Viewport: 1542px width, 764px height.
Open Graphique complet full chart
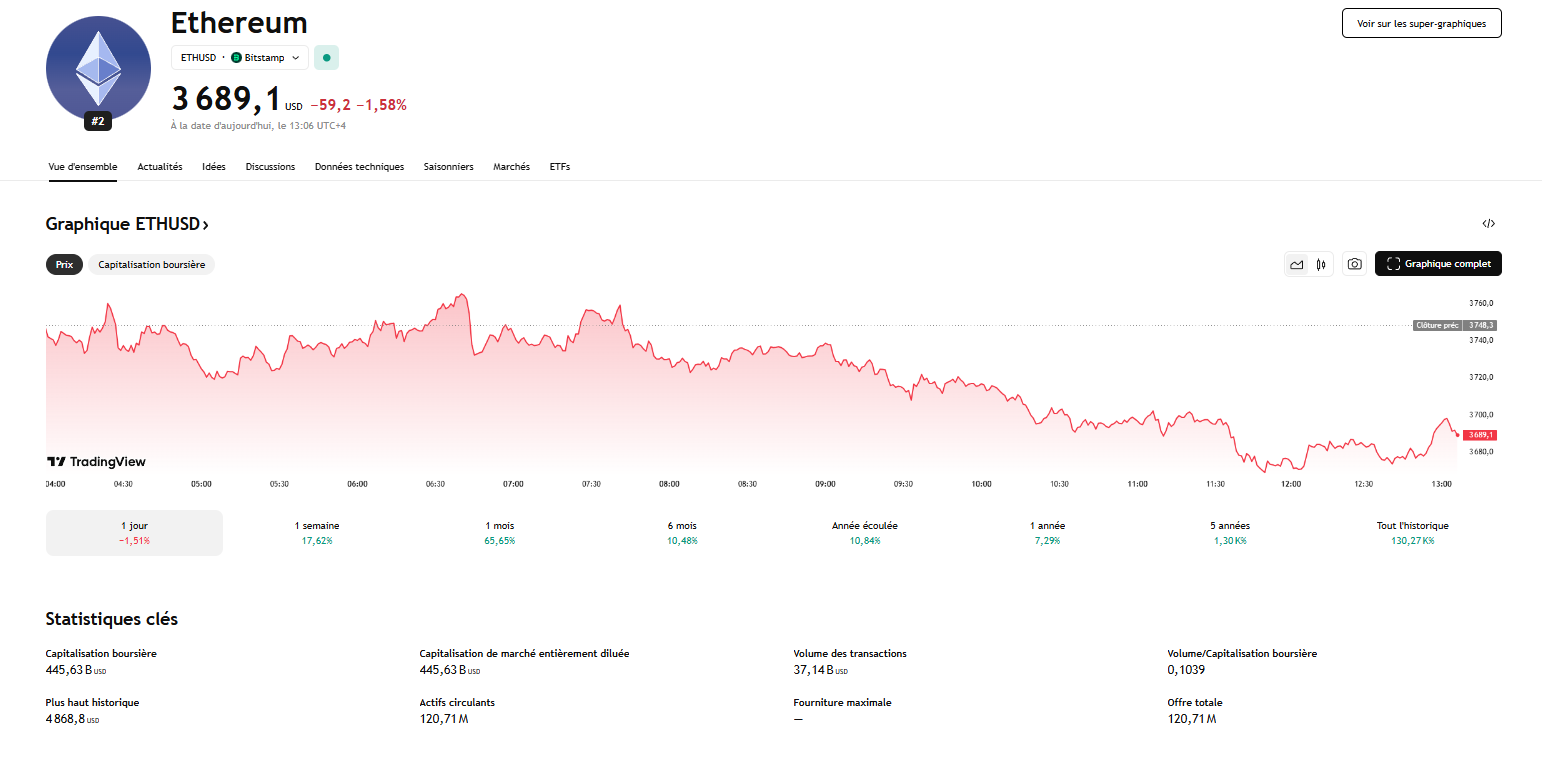tap(1438, 264)
